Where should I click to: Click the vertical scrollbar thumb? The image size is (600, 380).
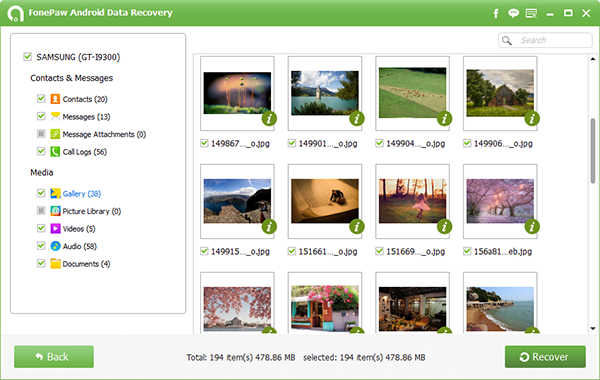click(x=593, y=150)
